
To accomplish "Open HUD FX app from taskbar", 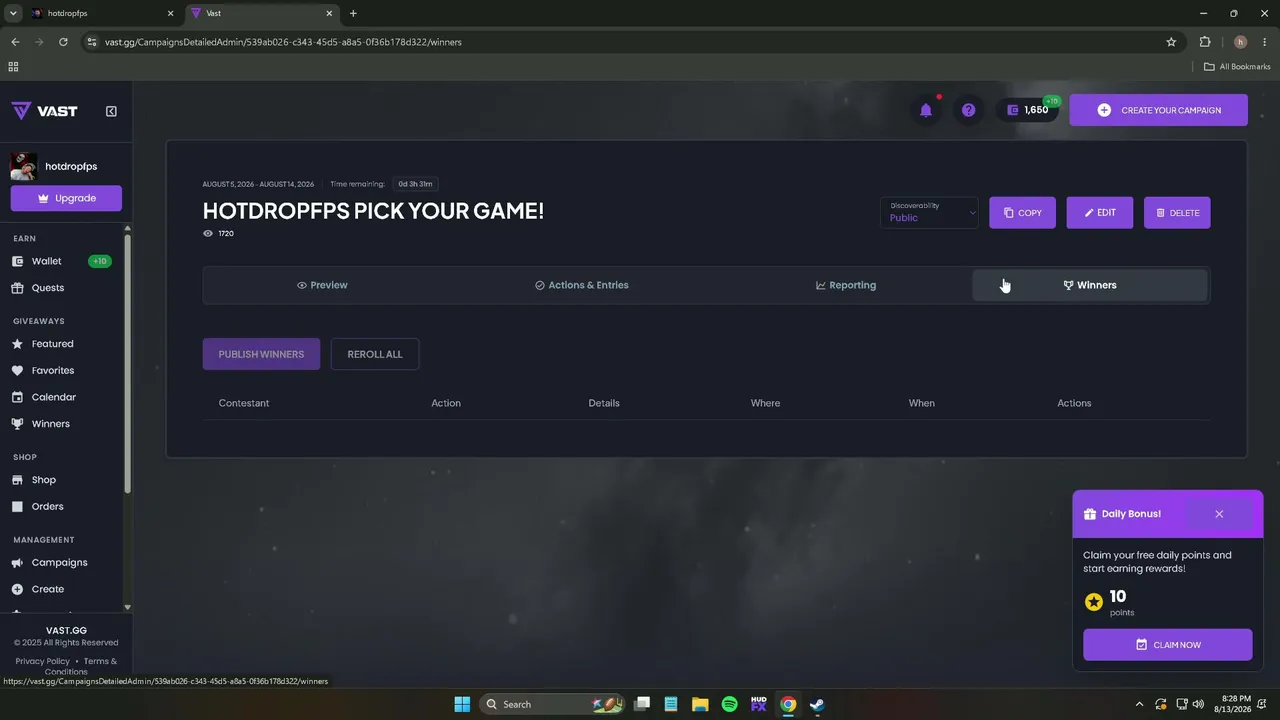I will pos(758,704).
